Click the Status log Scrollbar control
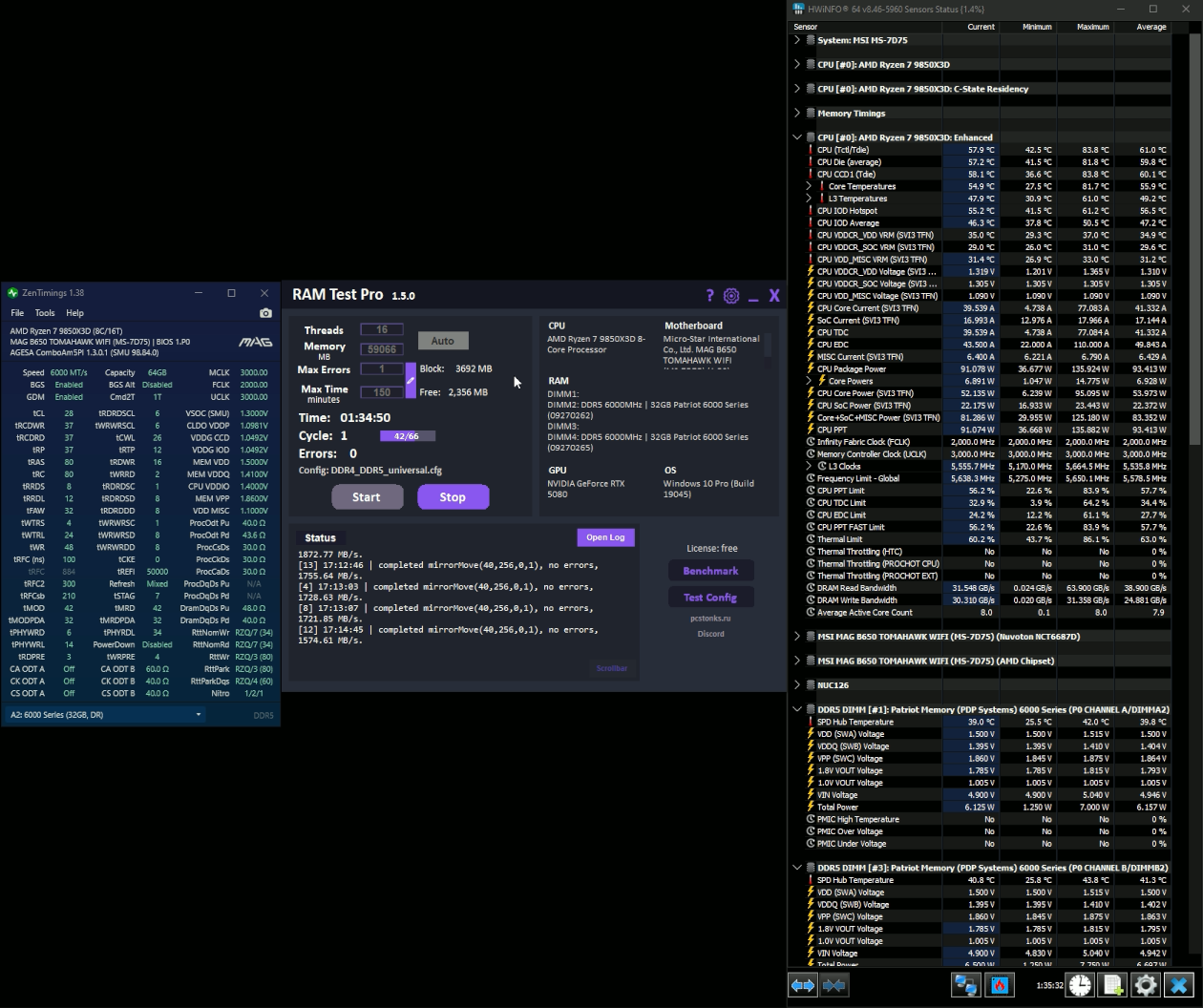Image resolution: width=1203 pixels, height=1008 pixels. point(612,668)
